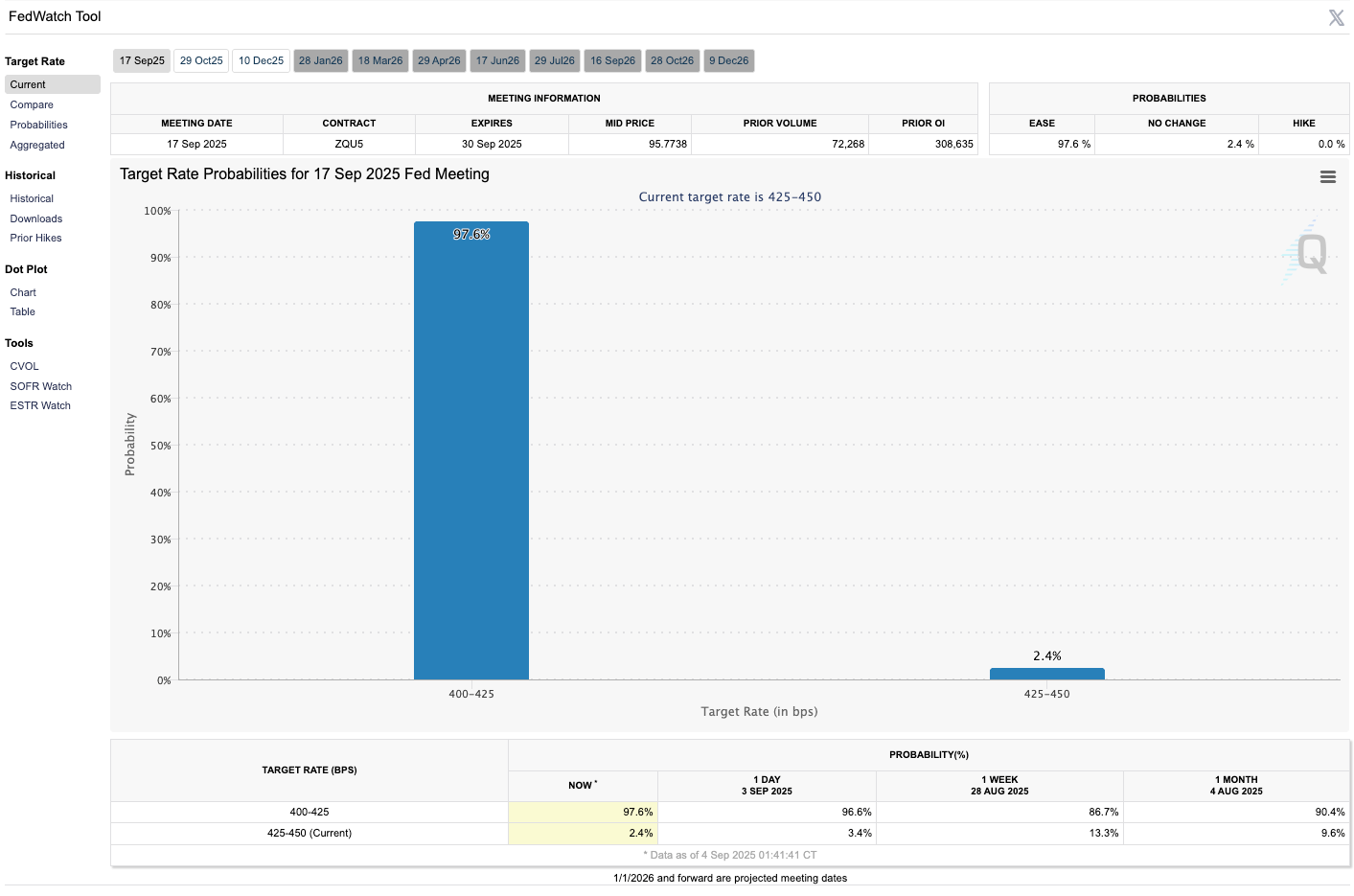Switch to the 9 Dec26 meeting tab
Image resolution: width=1354 pixels, height=896 pixels.
click(x=728, y=61)
